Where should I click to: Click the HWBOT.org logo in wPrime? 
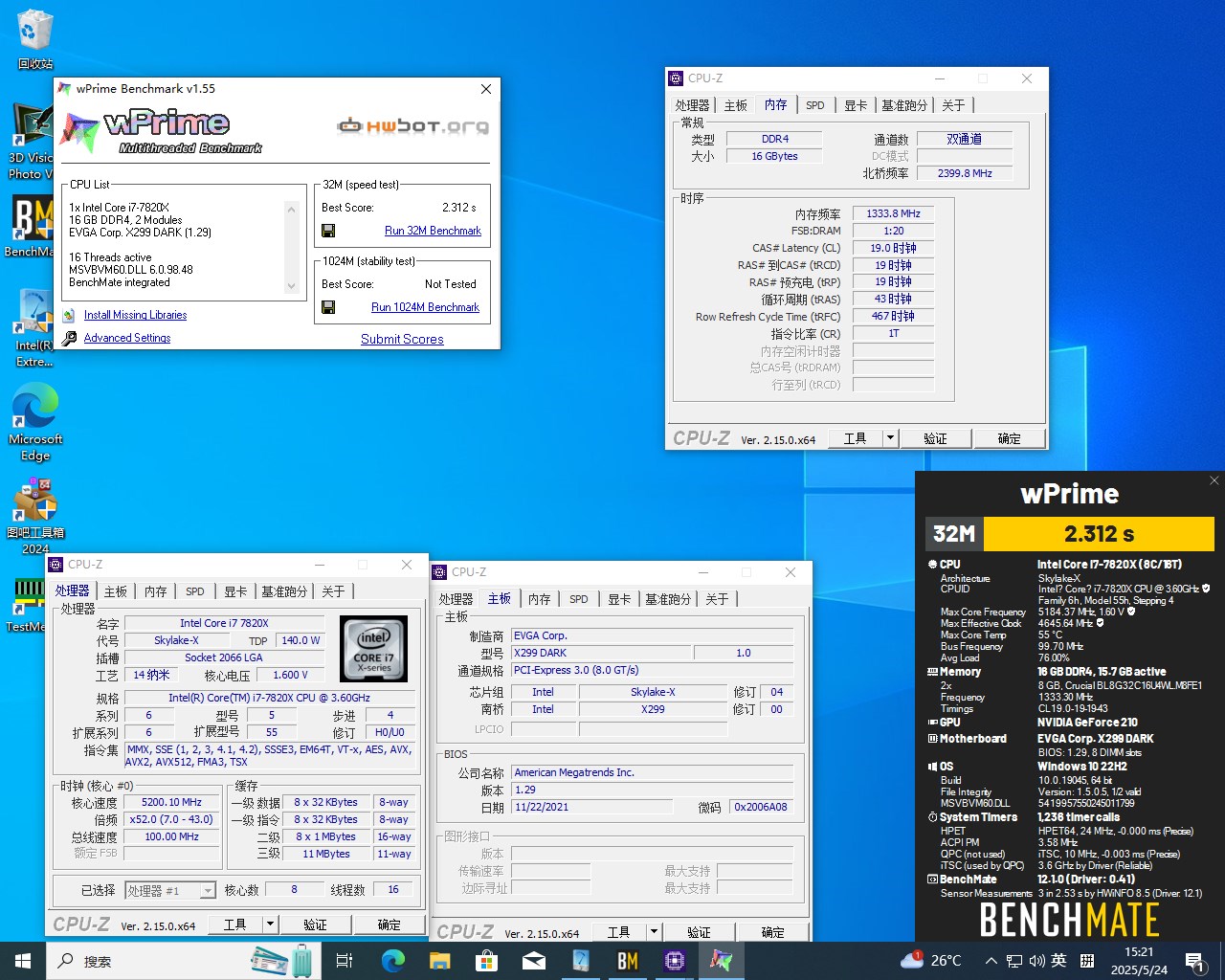(x=412, y=125)
